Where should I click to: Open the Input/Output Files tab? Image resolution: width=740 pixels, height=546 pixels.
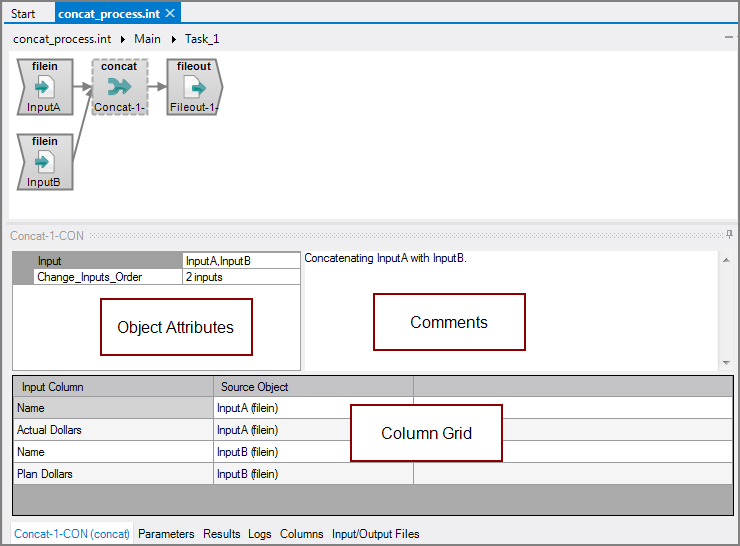375,534
